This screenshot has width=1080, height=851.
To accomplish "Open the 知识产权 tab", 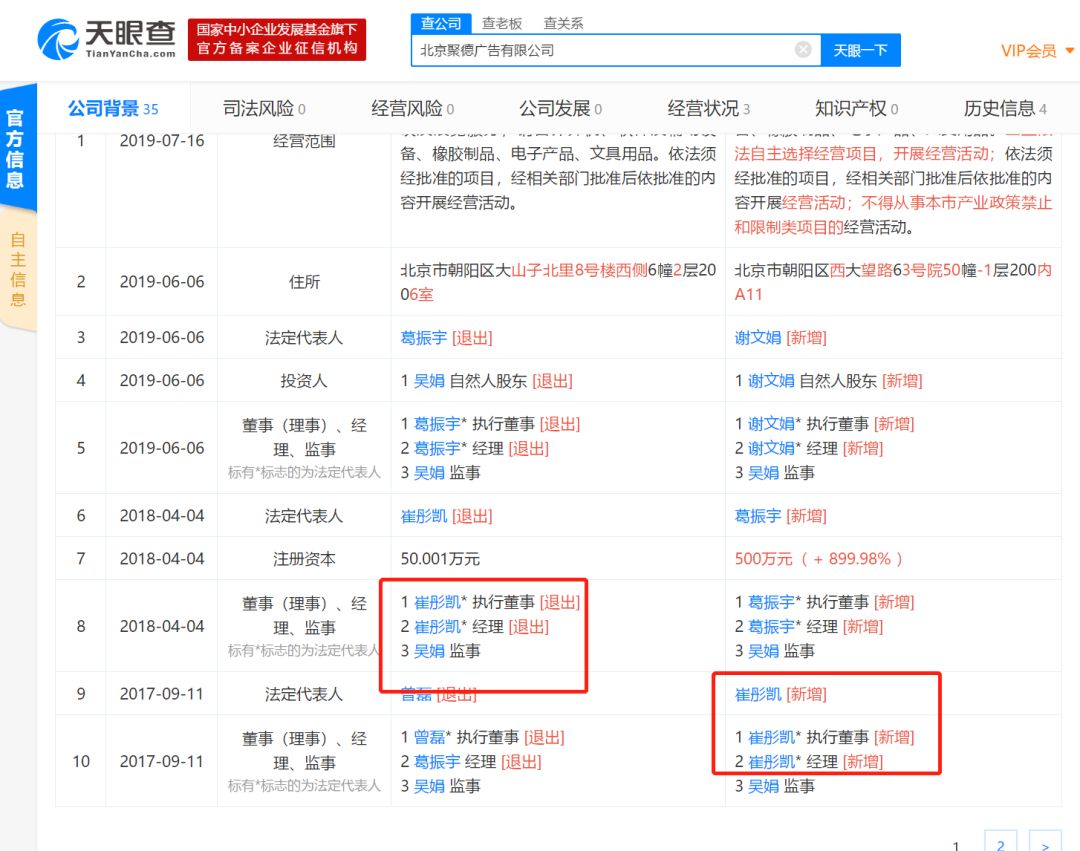I will [x=857, y=108].
